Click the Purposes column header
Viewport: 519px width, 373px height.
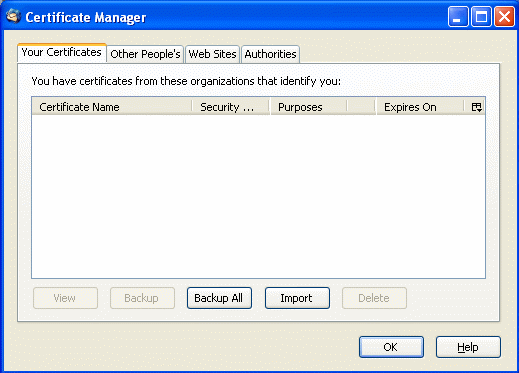[309, 107]
